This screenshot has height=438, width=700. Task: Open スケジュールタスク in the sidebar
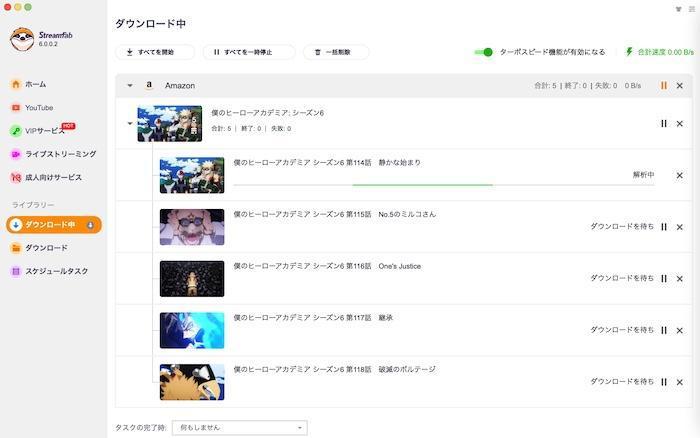coord(50,271)
